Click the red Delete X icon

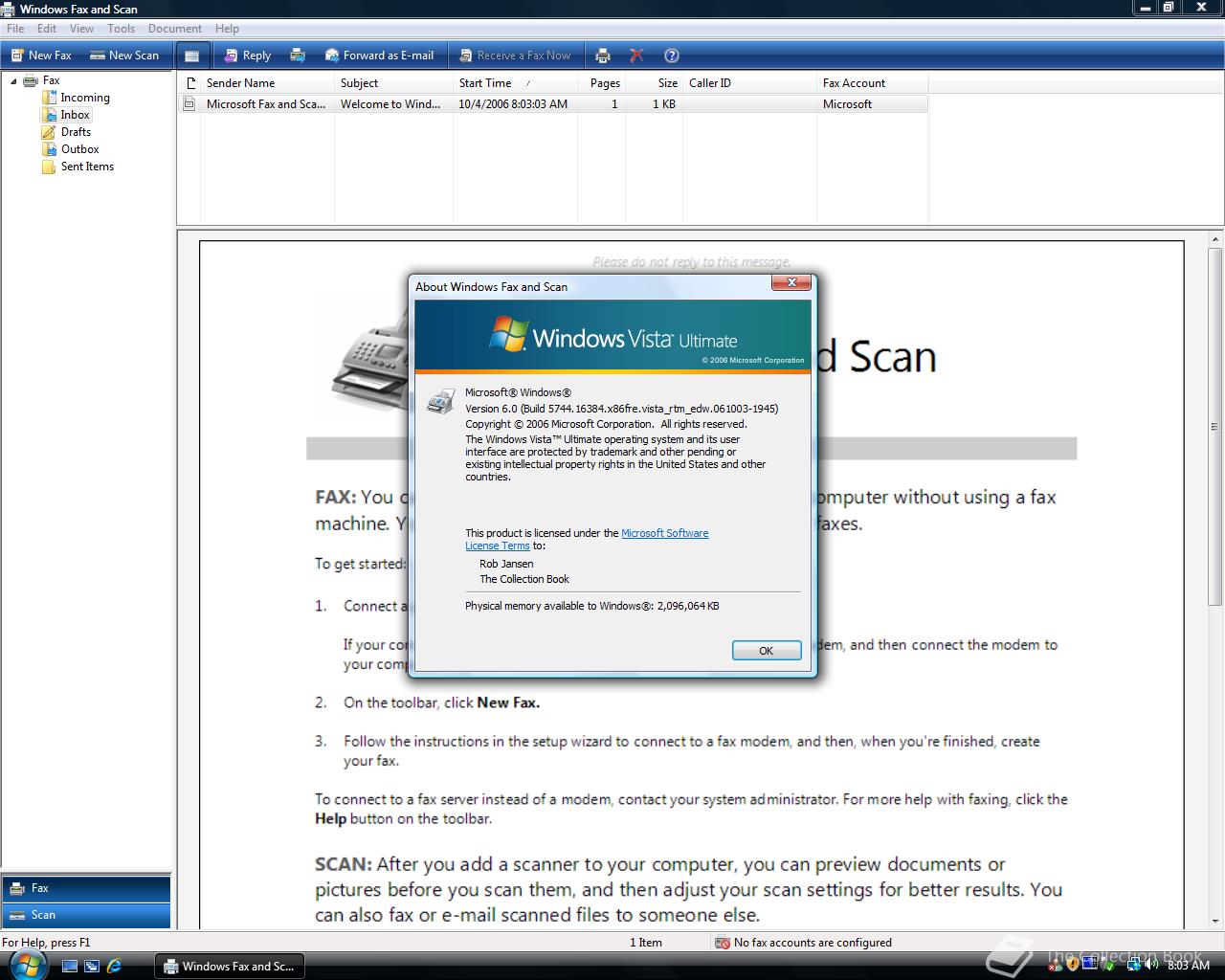click(636, 56)
